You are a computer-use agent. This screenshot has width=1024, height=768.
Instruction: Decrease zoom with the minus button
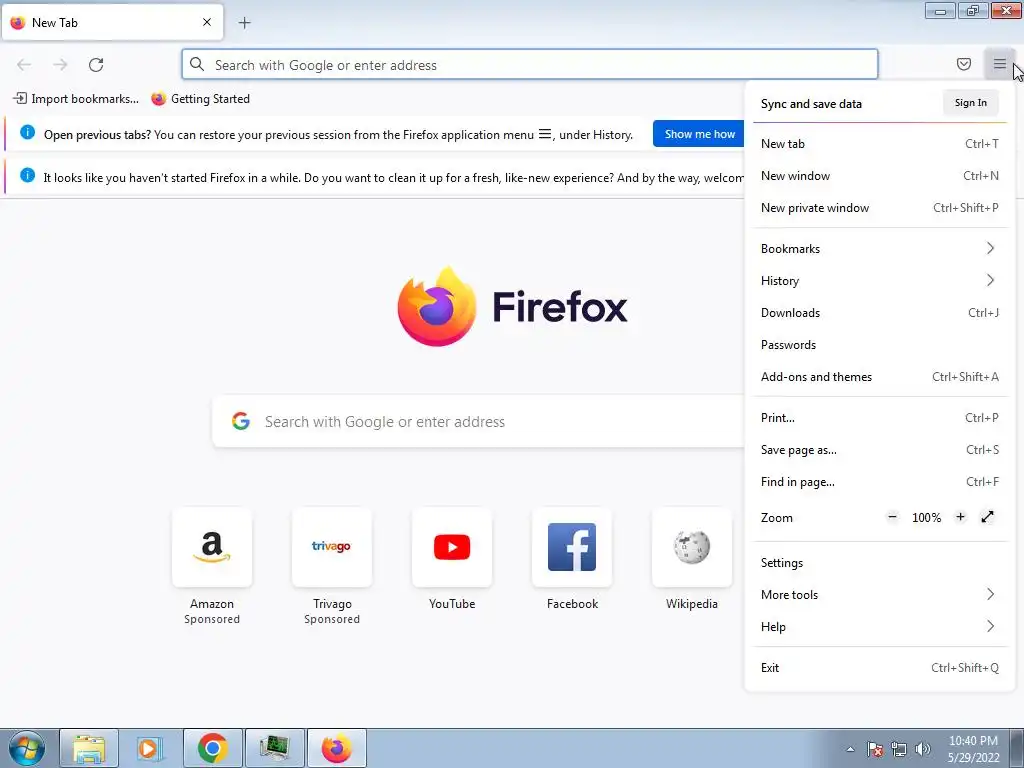[892, 517]
